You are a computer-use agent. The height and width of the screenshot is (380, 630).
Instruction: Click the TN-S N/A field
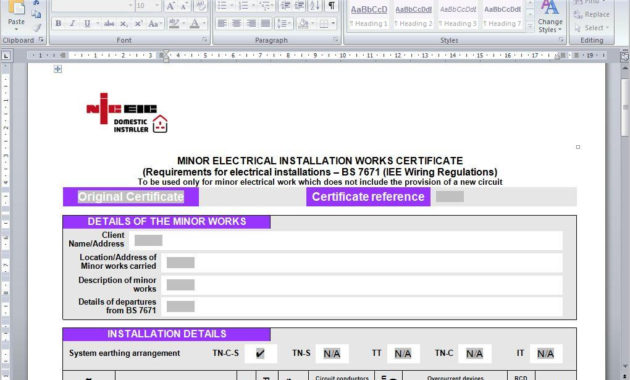(x=332, y=353)
